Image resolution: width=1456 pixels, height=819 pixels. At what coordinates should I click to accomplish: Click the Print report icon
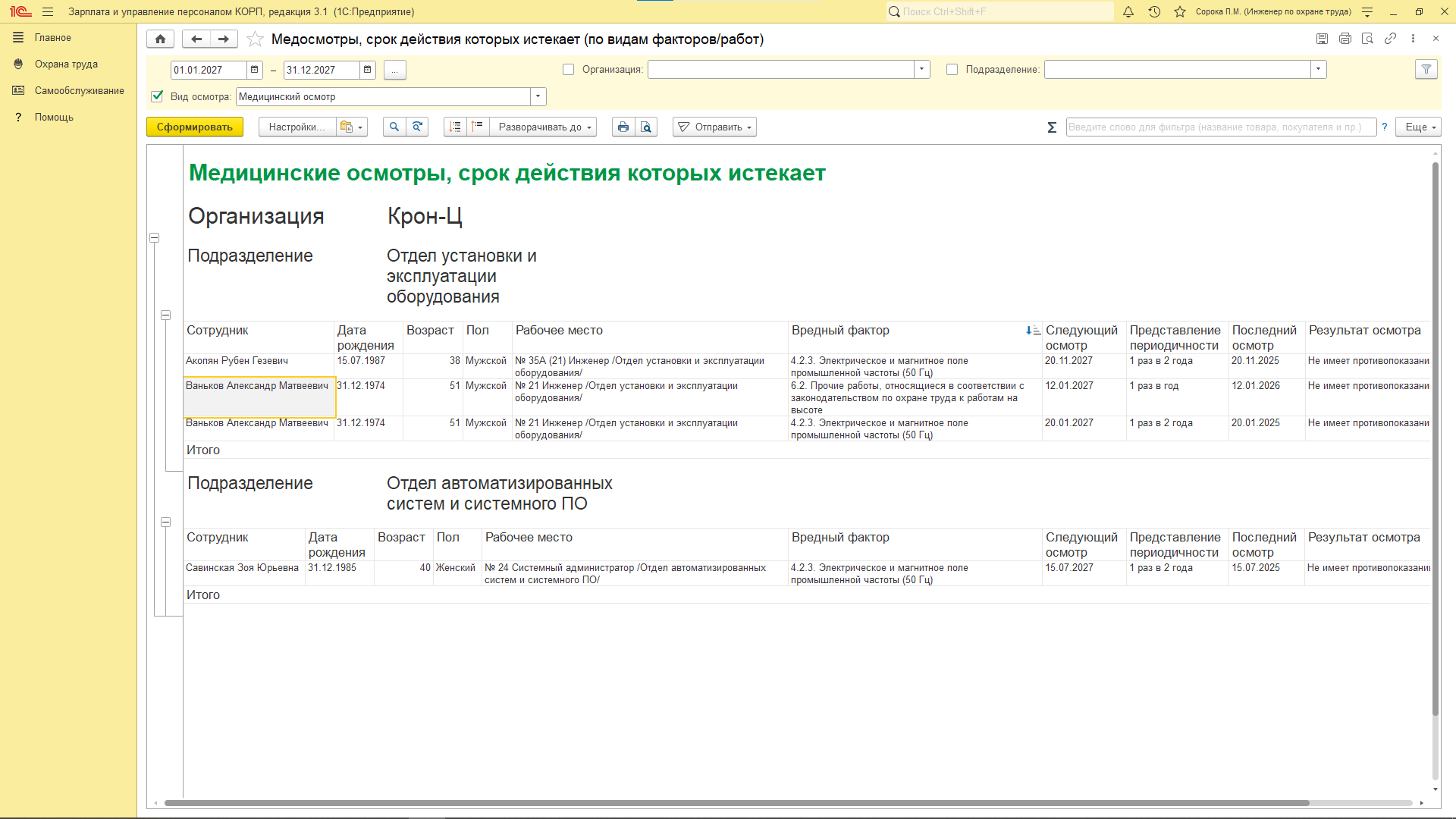(x=623, y=127)
